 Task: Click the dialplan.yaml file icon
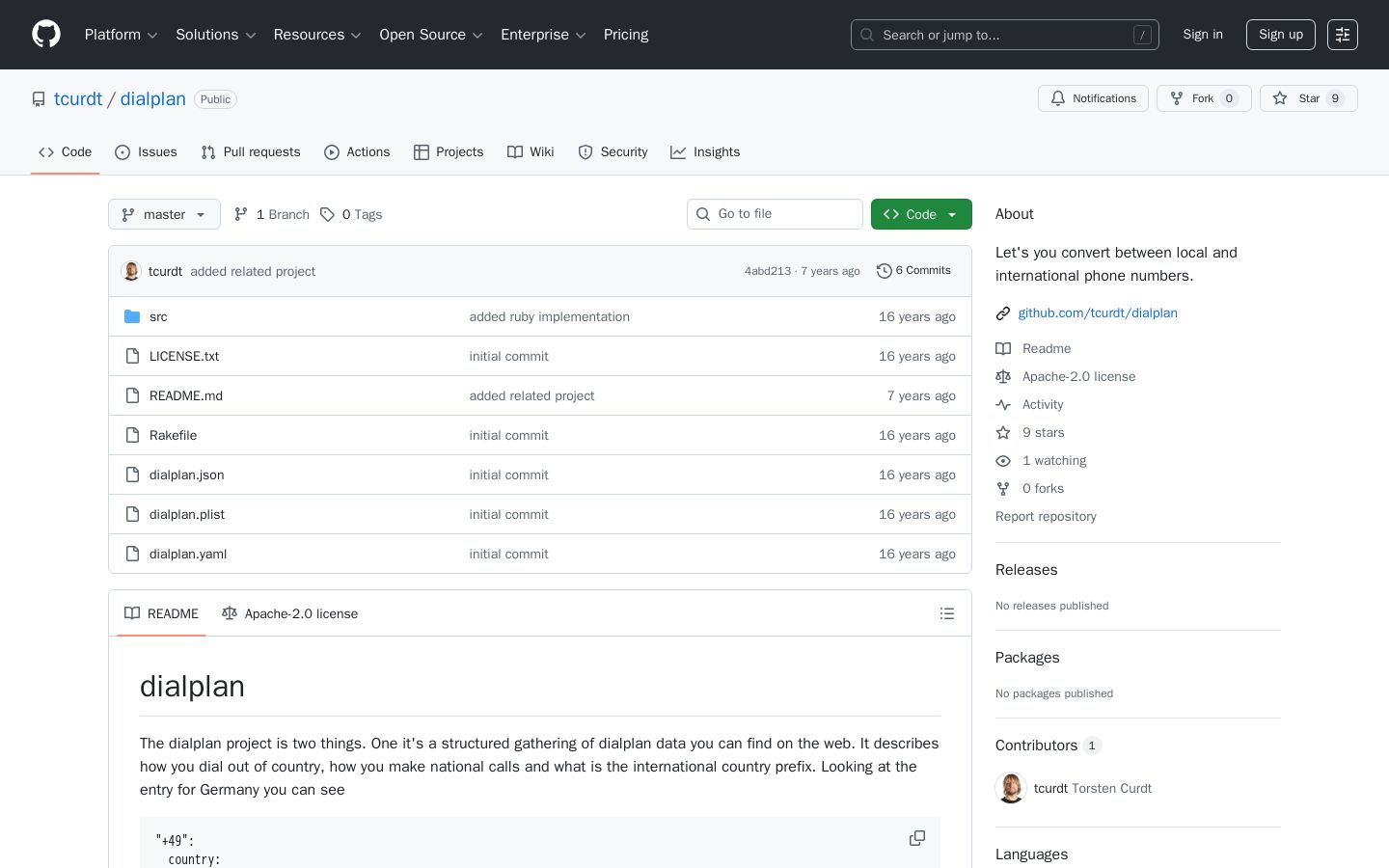point(132,554)
